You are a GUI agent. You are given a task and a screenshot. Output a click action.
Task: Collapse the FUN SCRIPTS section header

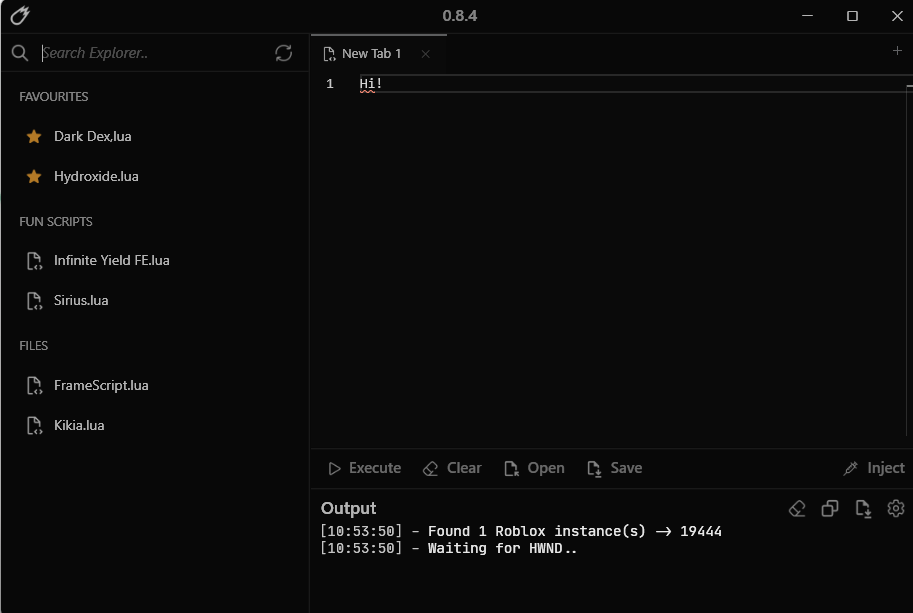coord(56,222)
